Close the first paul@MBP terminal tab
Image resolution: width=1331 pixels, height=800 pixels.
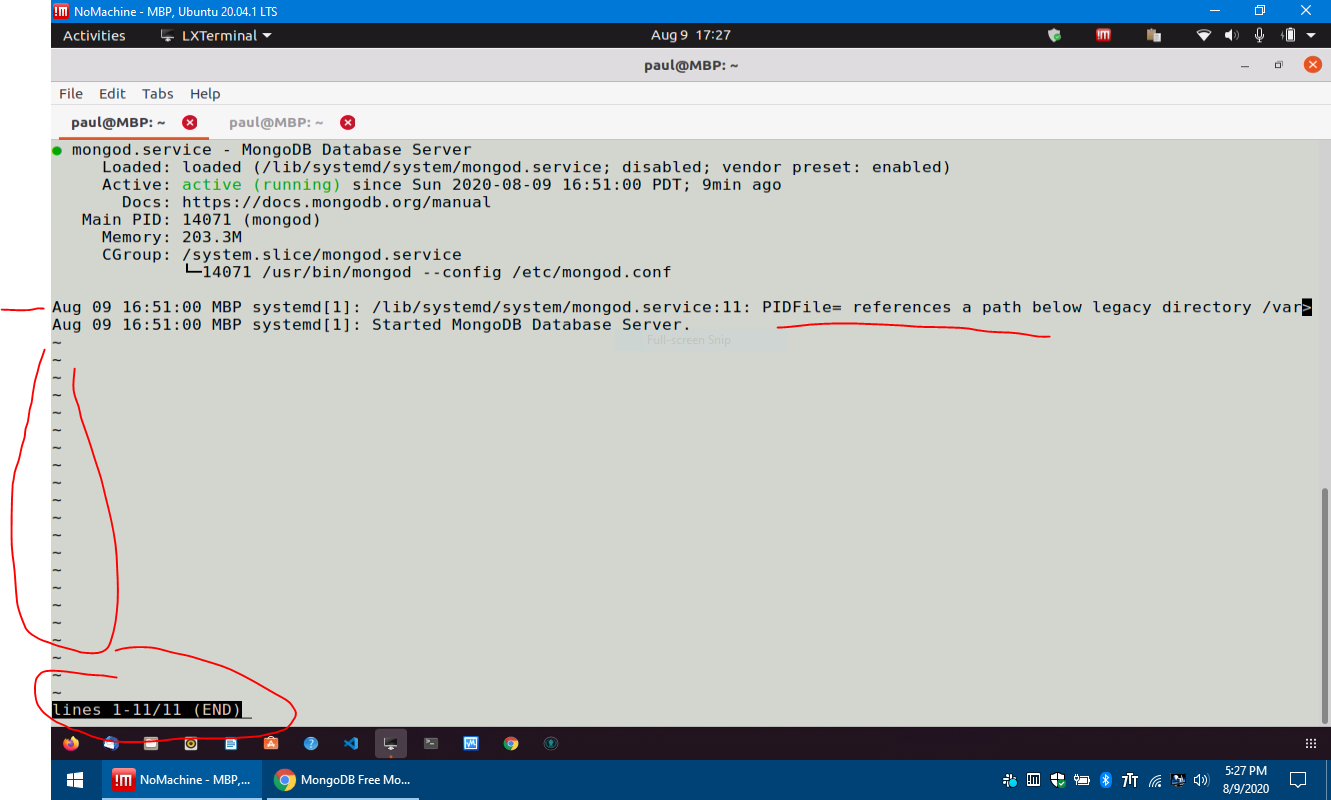click(189, 122)
